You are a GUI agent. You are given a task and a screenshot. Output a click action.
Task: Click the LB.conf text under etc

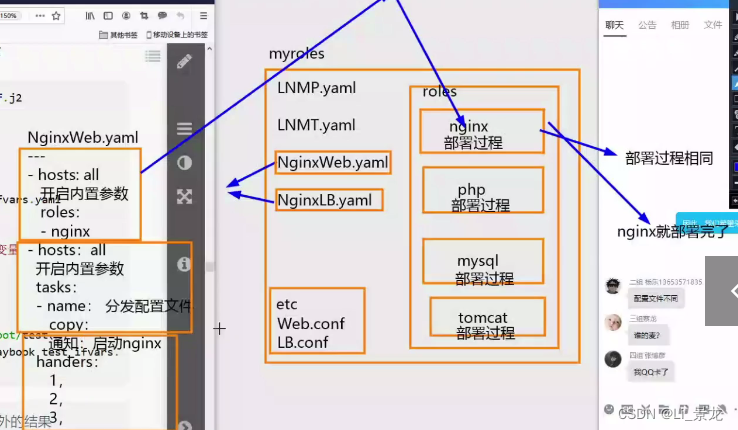click(x=302, y=342)
